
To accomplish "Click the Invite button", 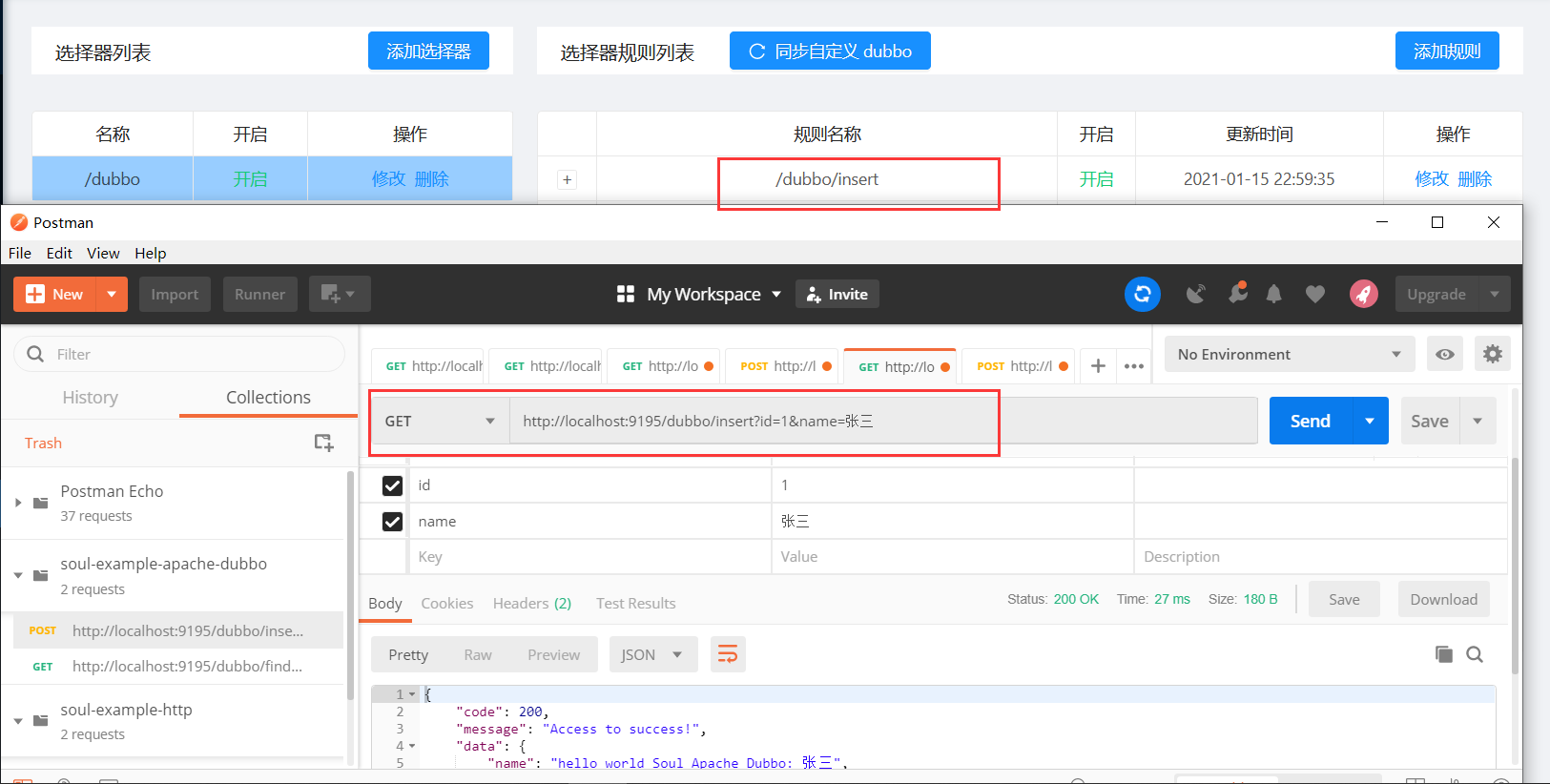I will (837, 294).
